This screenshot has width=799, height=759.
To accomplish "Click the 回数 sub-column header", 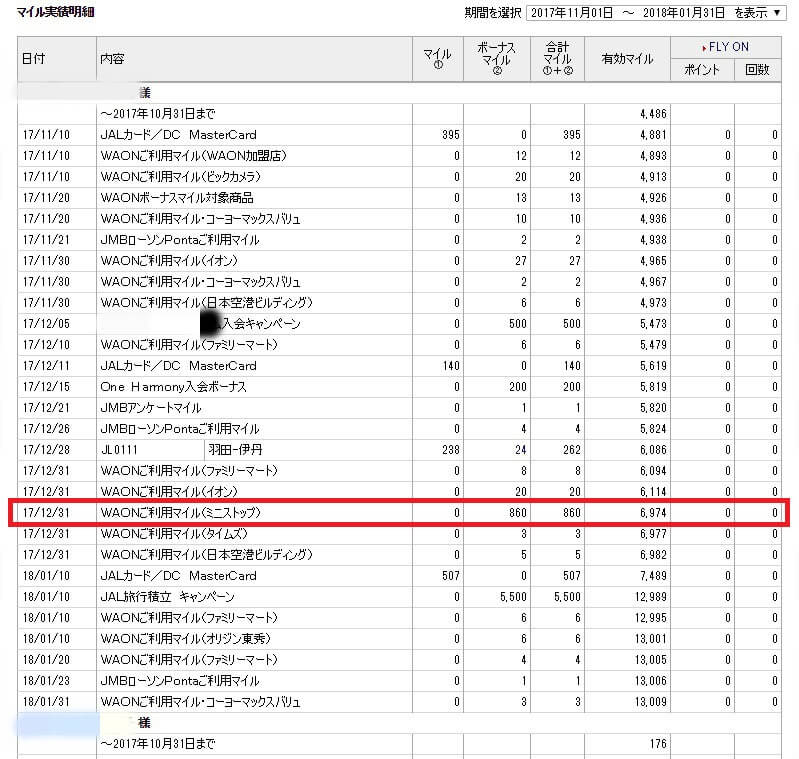I will [x=758, y=70].
